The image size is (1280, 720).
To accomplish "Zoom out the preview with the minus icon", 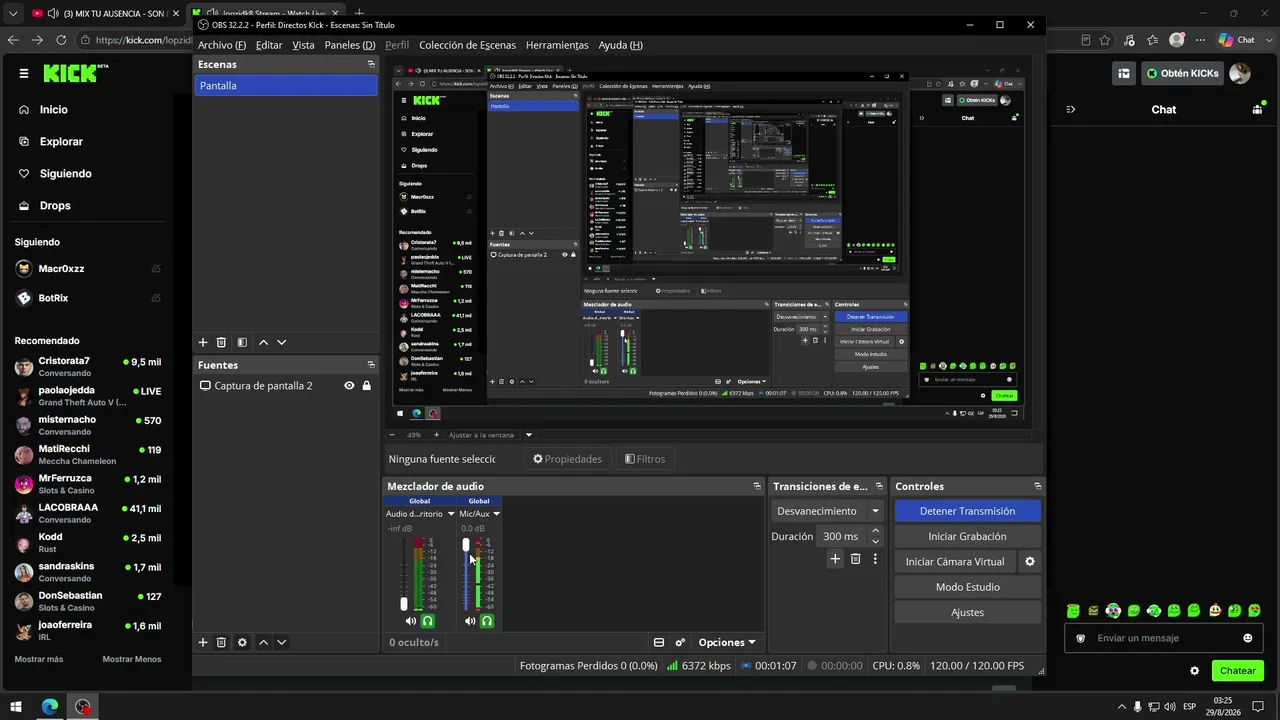I will 392,435.
